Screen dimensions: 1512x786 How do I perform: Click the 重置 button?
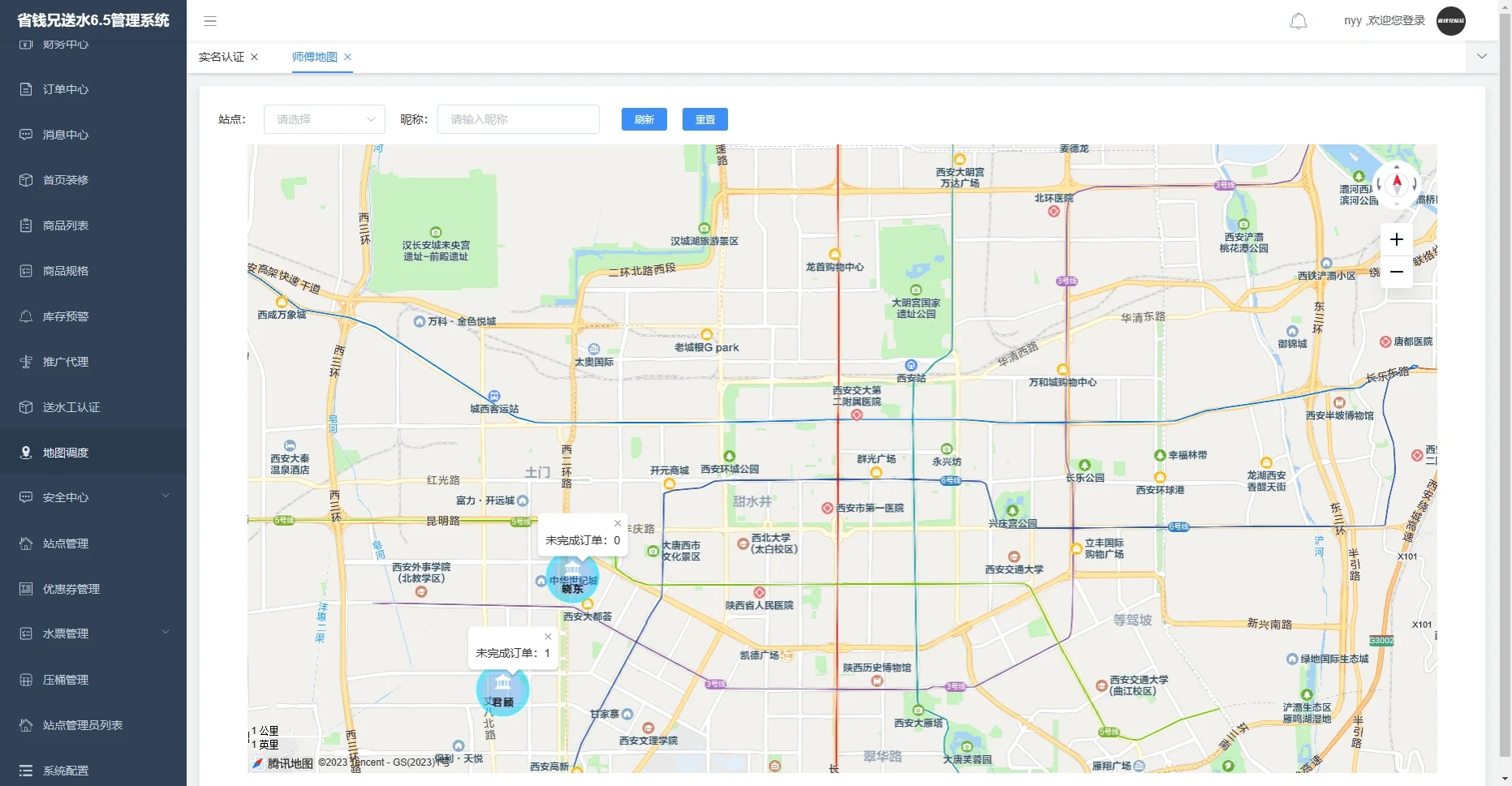(704, 119)
